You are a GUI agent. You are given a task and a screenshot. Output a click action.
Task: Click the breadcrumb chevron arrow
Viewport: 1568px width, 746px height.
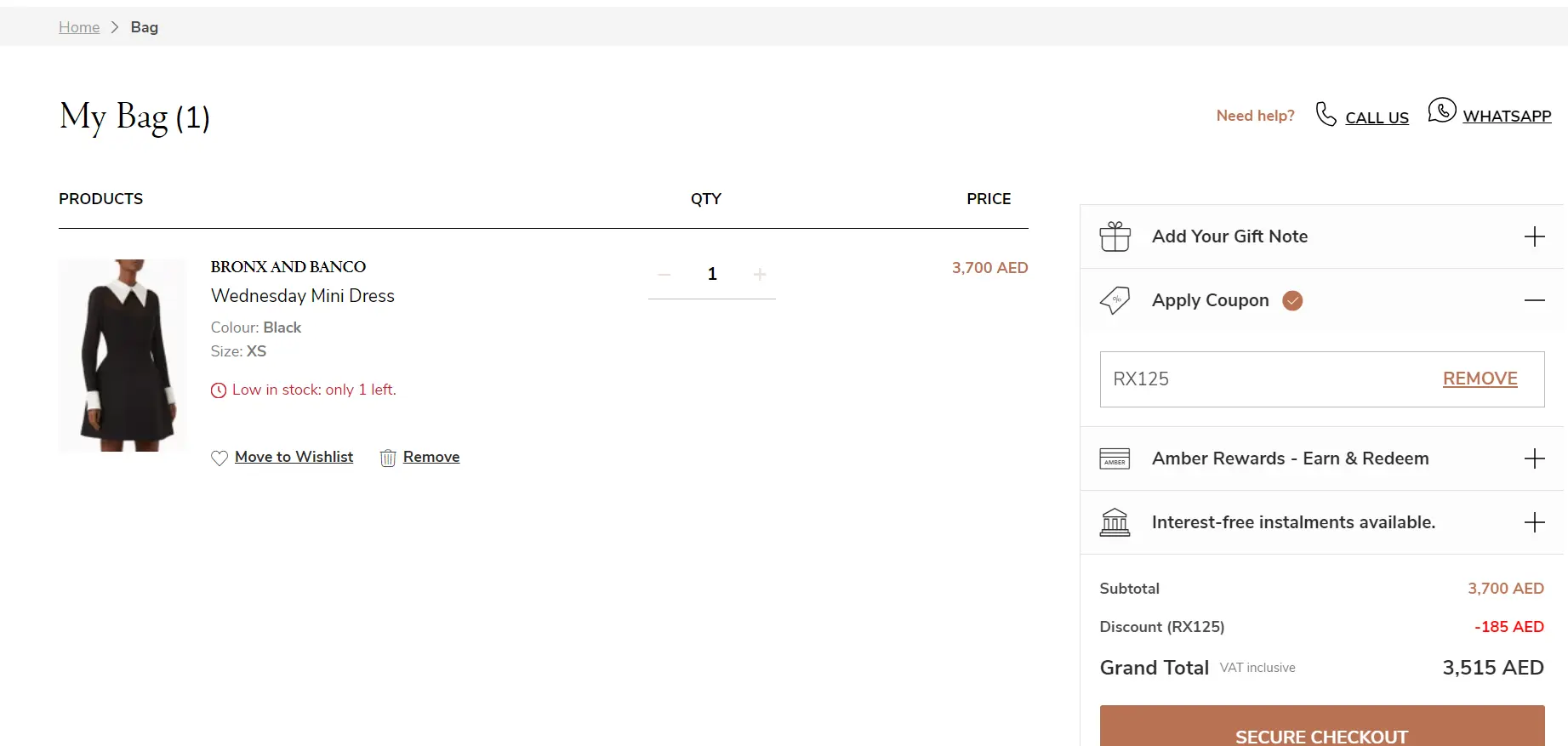115,27
